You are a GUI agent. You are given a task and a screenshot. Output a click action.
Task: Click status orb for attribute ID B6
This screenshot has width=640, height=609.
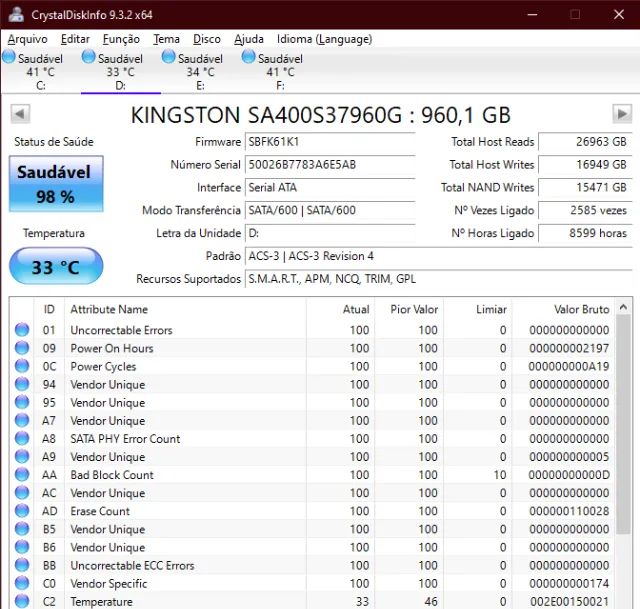point(22,547)
